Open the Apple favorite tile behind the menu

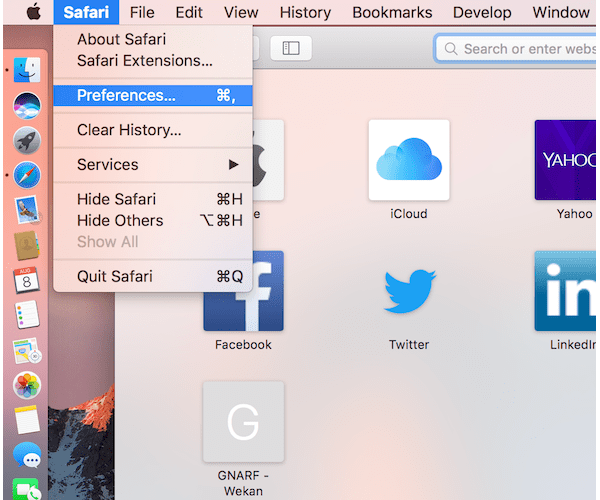click(x=268, y=160)
